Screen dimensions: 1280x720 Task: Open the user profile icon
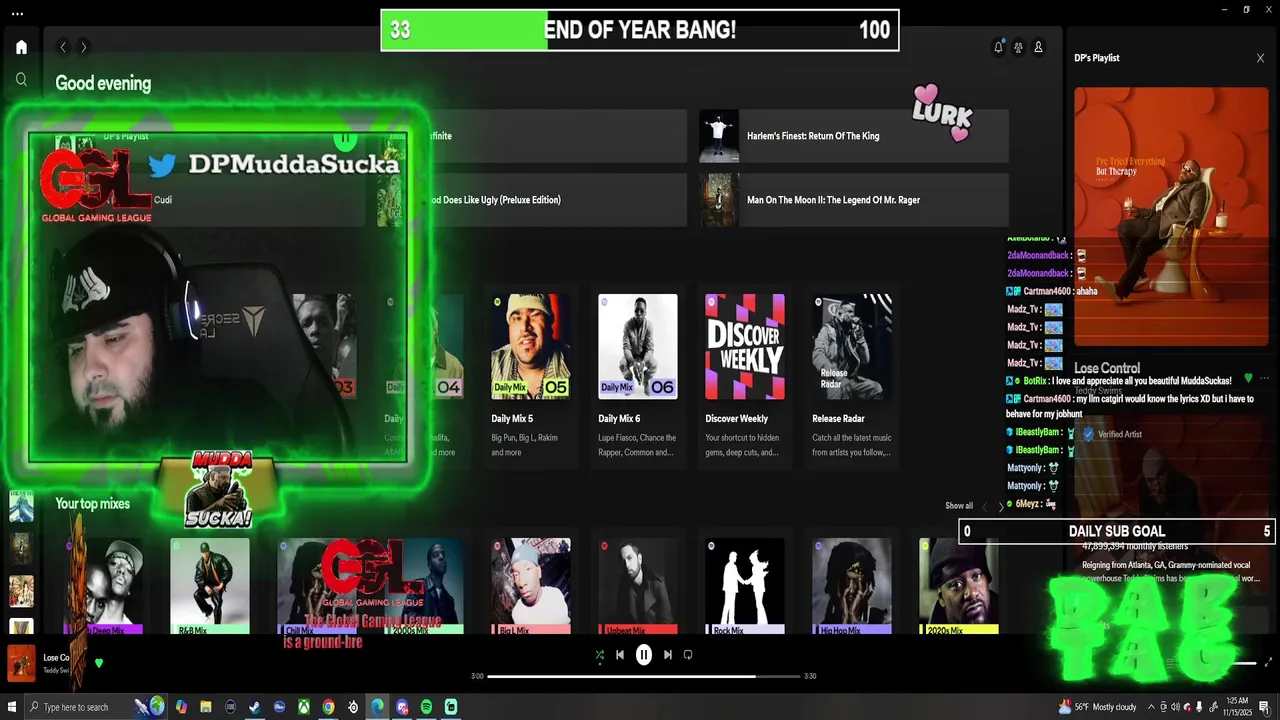[1038, 47]
